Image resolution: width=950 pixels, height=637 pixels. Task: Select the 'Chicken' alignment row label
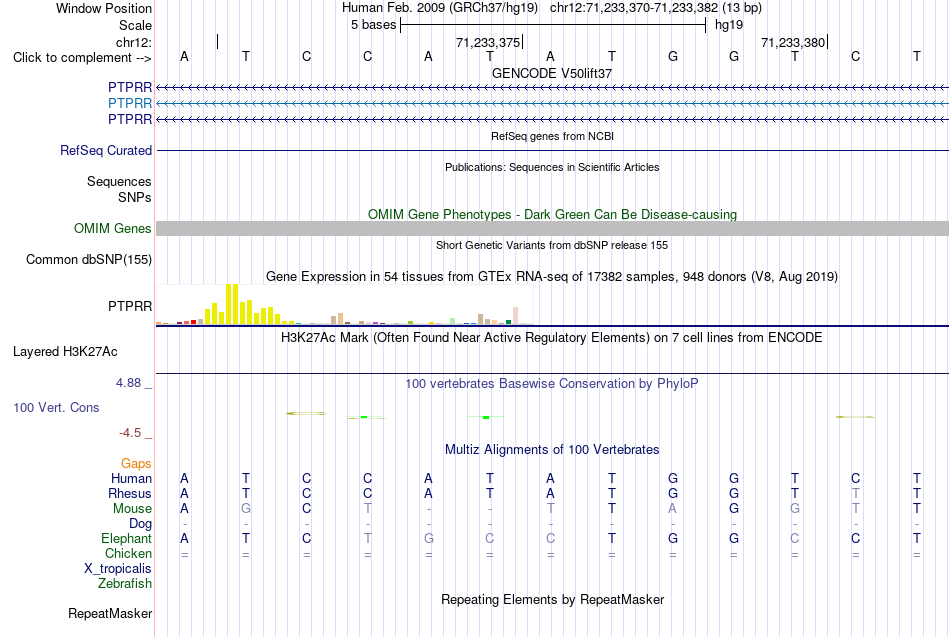128,553
